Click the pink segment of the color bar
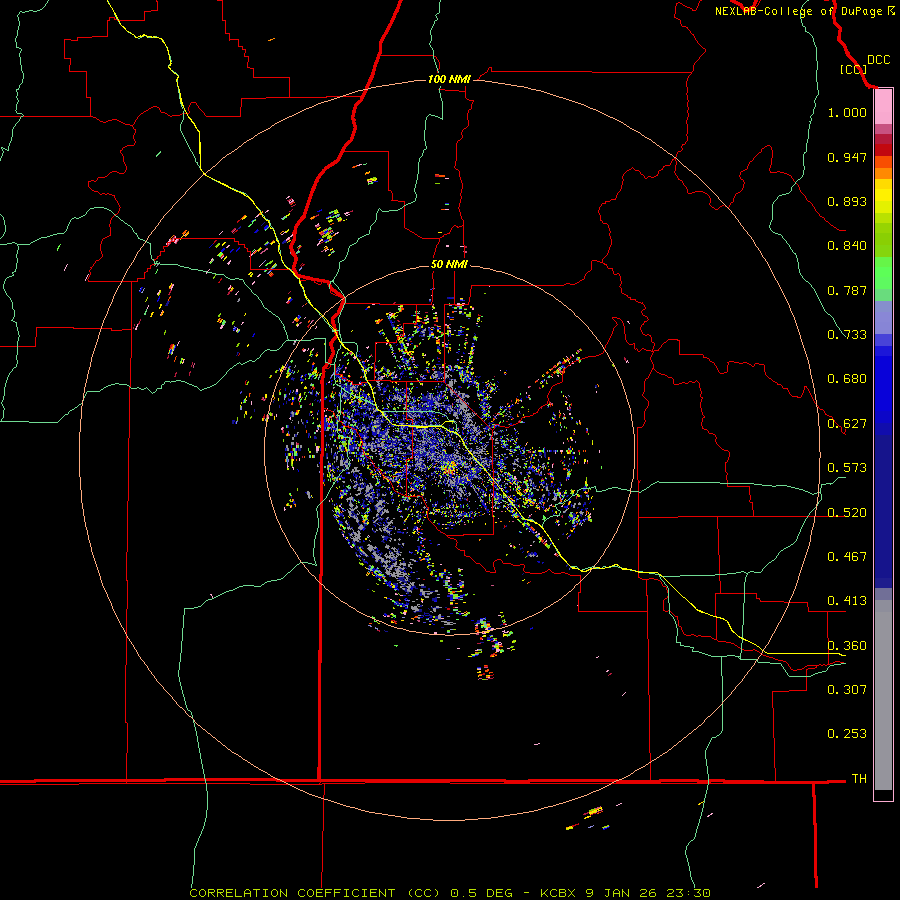 pyautogui.click(x=883, y=107)
